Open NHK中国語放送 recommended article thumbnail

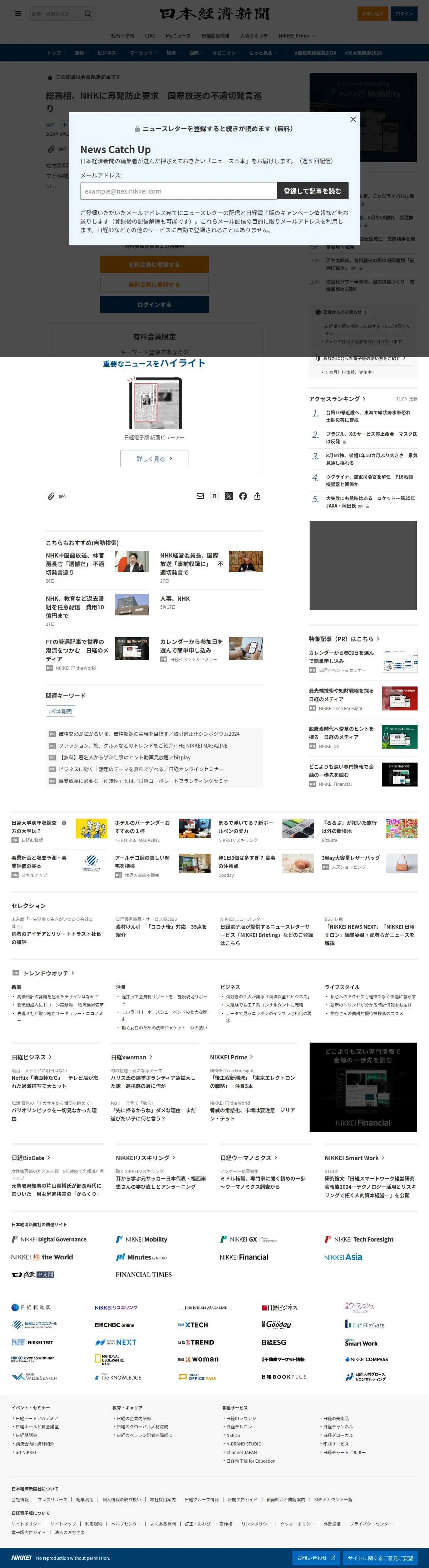(x=132, y=561)
